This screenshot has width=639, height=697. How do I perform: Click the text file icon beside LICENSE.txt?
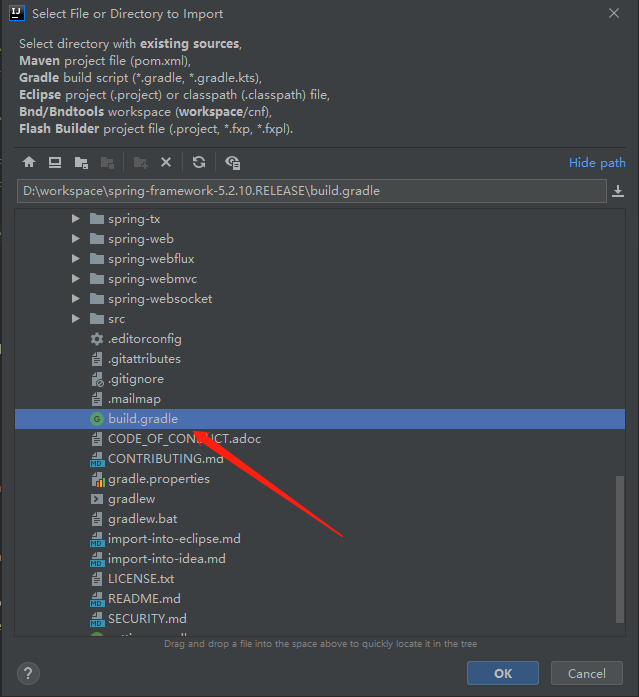97,579
